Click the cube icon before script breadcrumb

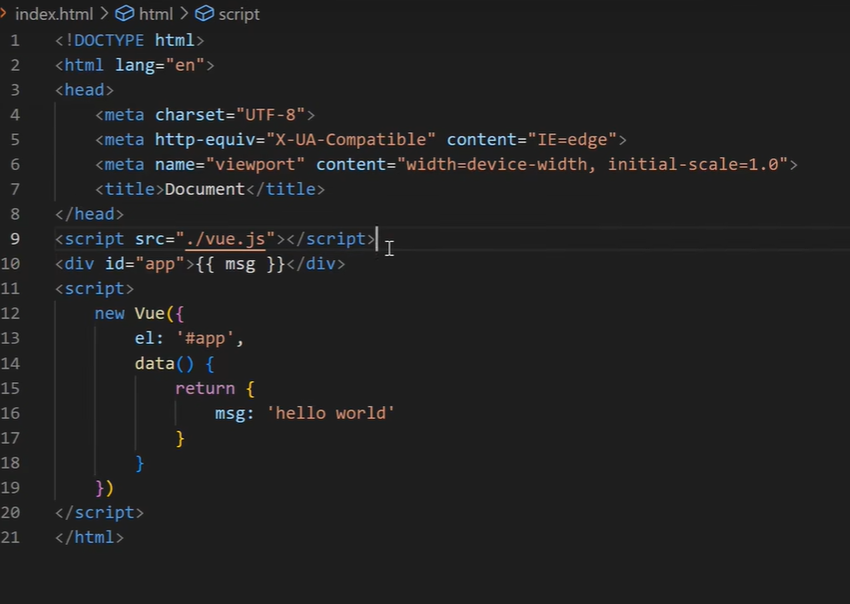click(204, 14)
